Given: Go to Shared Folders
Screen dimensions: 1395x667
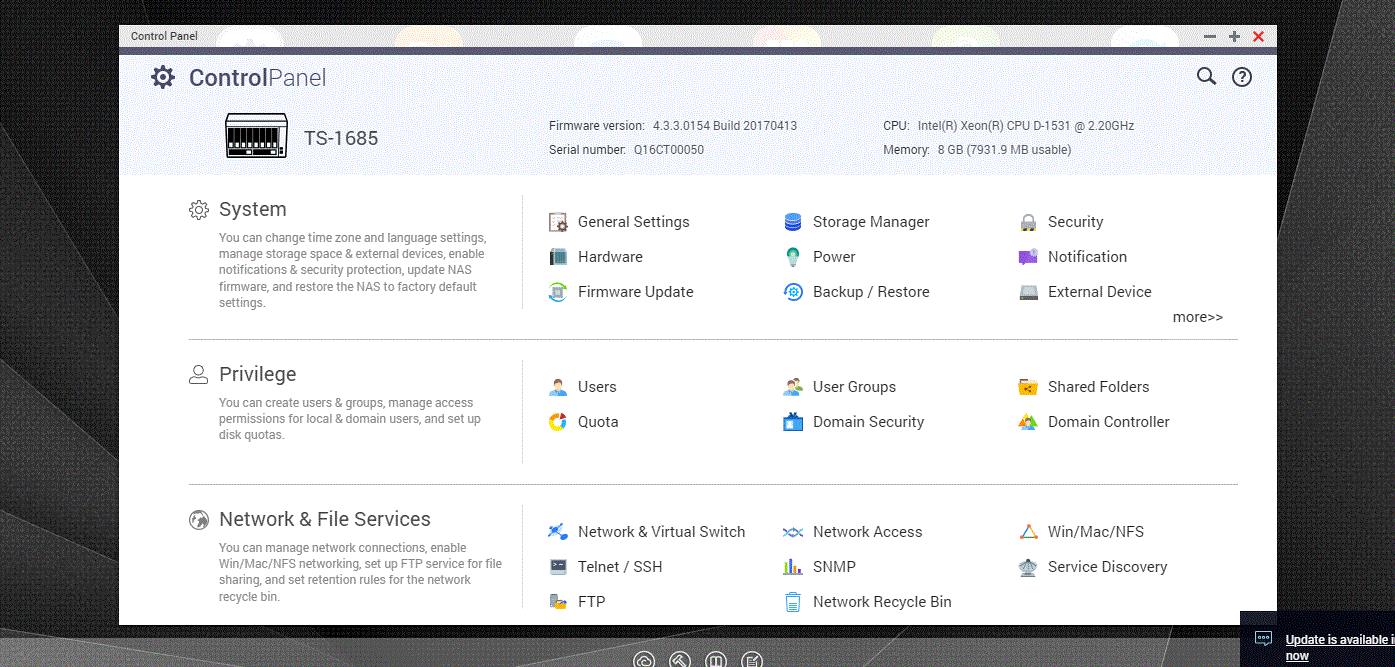Looking at the screenshot, I should [1098, 387].
